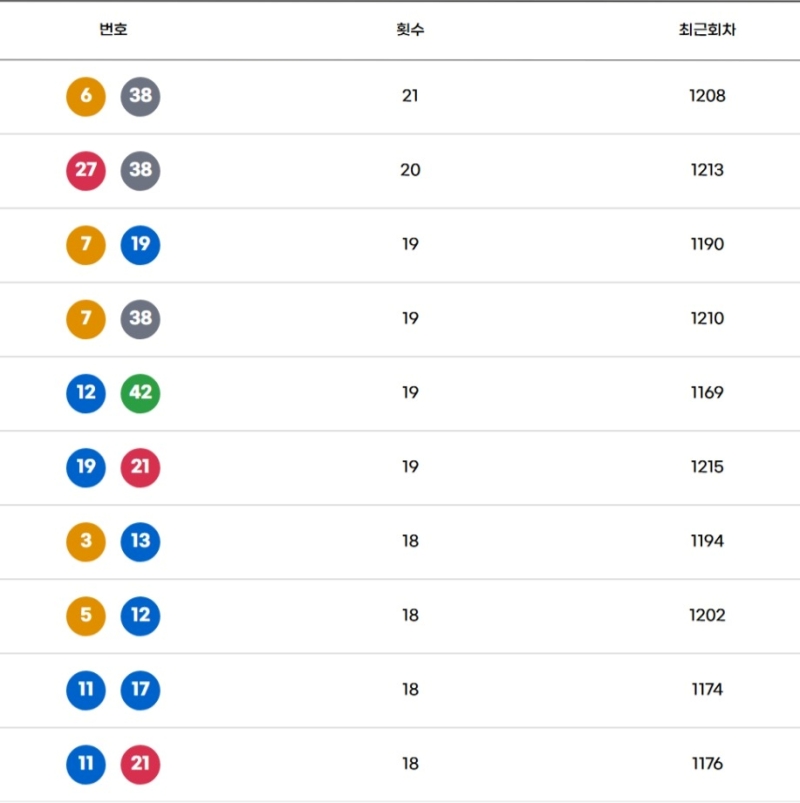
Task: Click the green number 42 ball
Action: 141,393
